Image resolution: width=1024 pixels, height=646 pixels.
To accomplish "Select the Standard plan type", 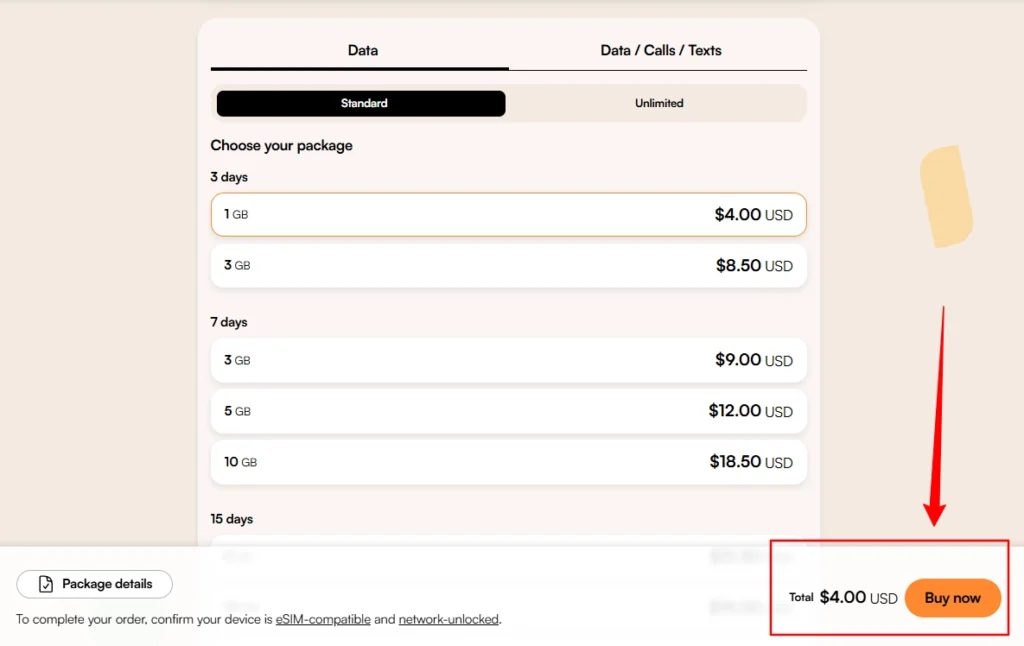I will pos(362,103).
